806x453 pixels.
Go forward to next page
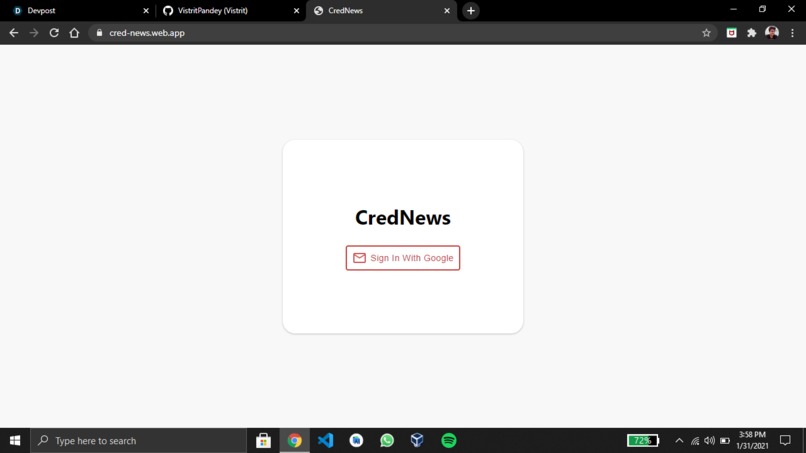pos(34,33)
